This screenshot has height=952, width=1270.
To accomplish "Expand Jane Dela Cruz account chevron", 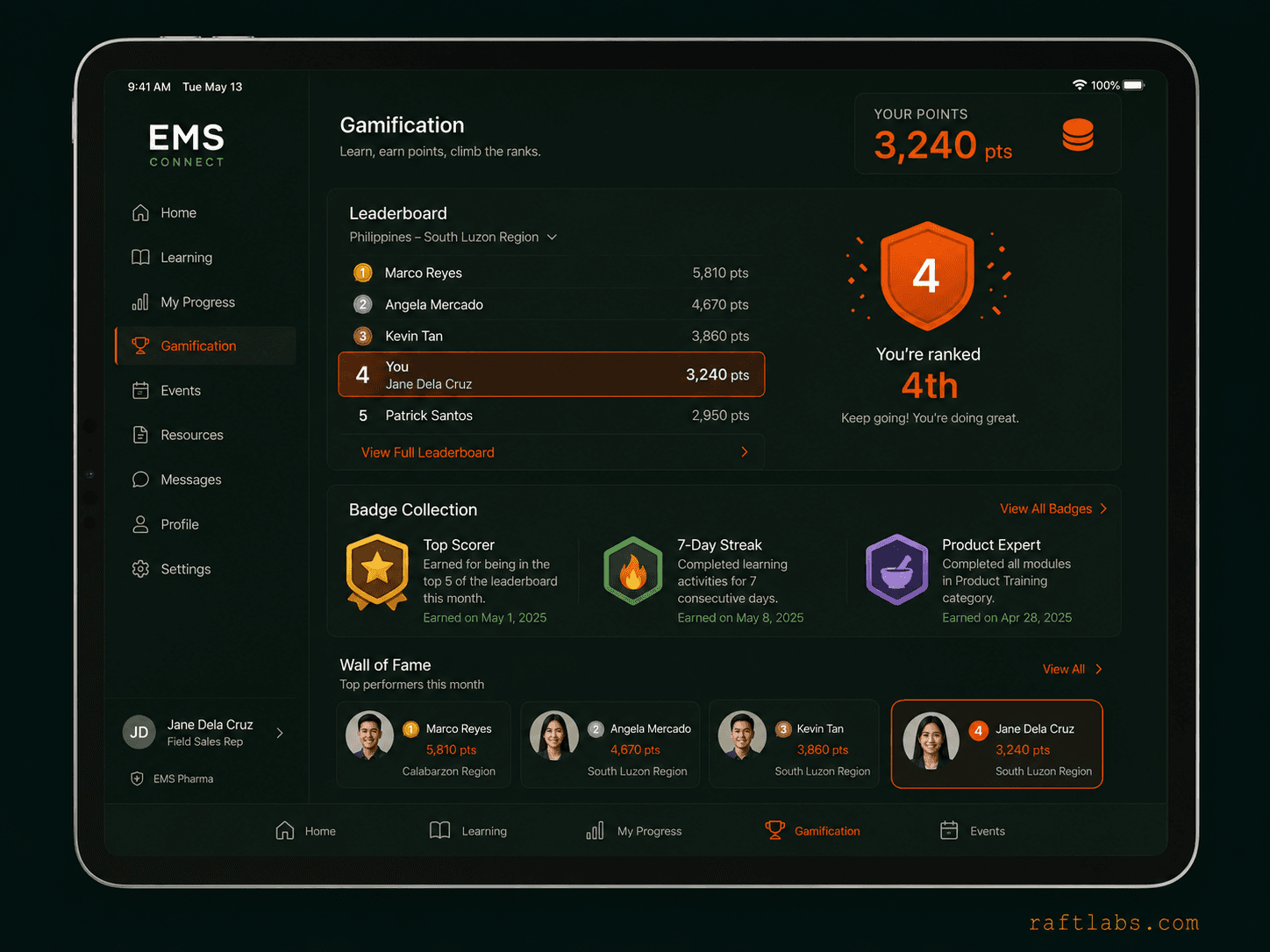I will click(280, 733).
